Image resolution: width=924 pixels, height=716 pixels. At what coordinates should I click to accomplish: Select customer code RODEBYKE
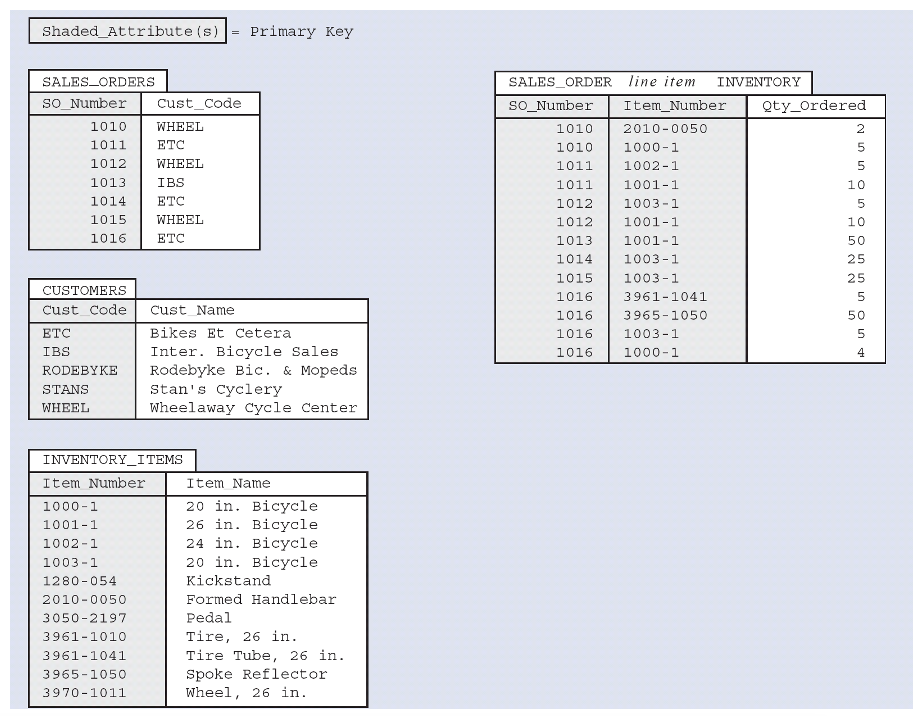pyautogui.click(x=80, y=369)
